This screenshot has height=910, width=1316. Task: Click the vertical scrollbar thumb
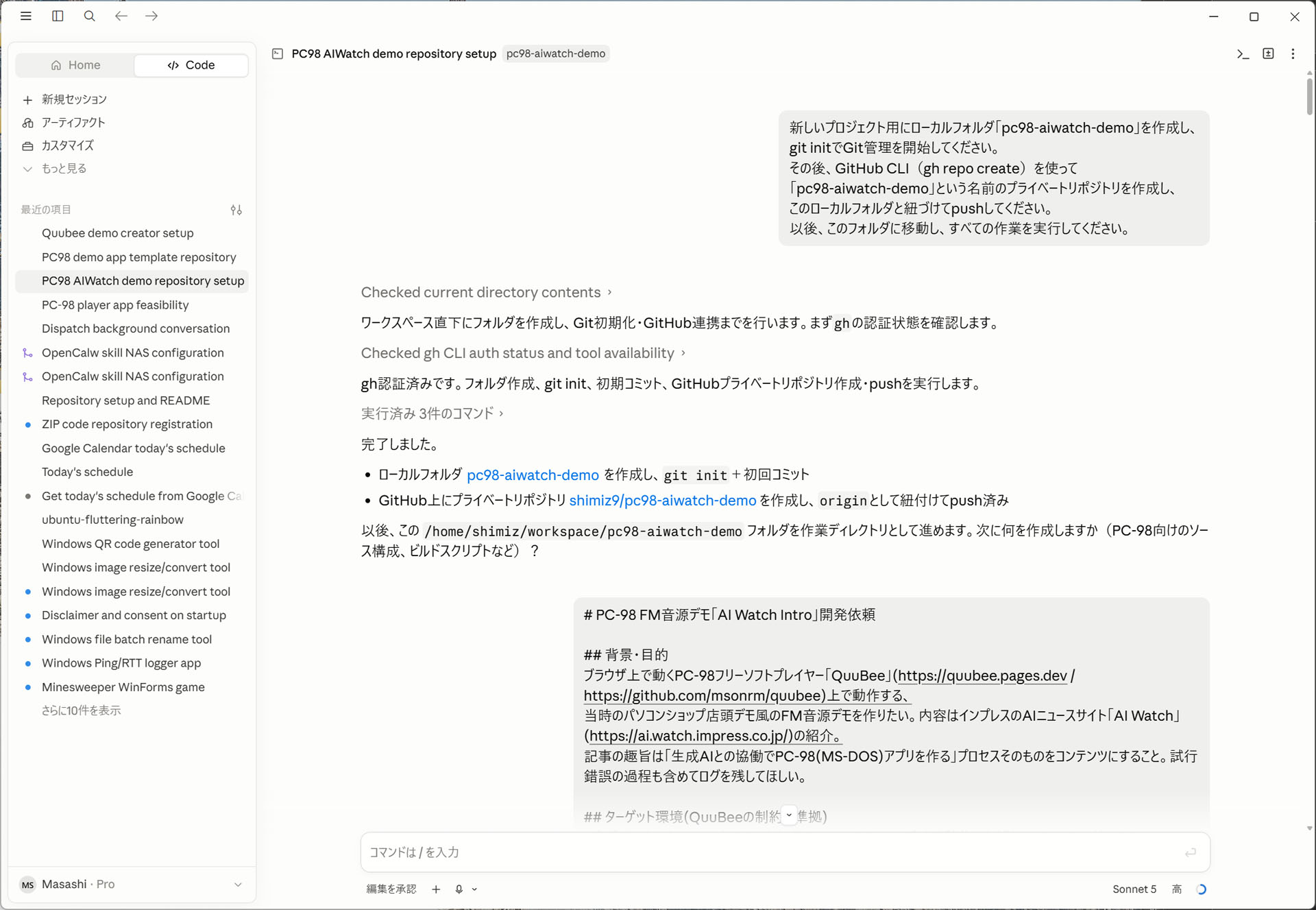pos(1309,96)
